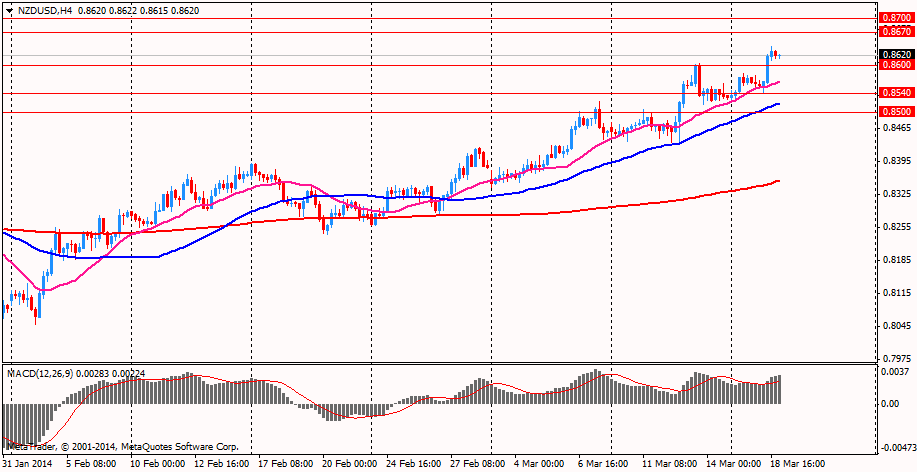Select the 0.8700 red price label
917x472 pixels.
(x=894, y=17)
